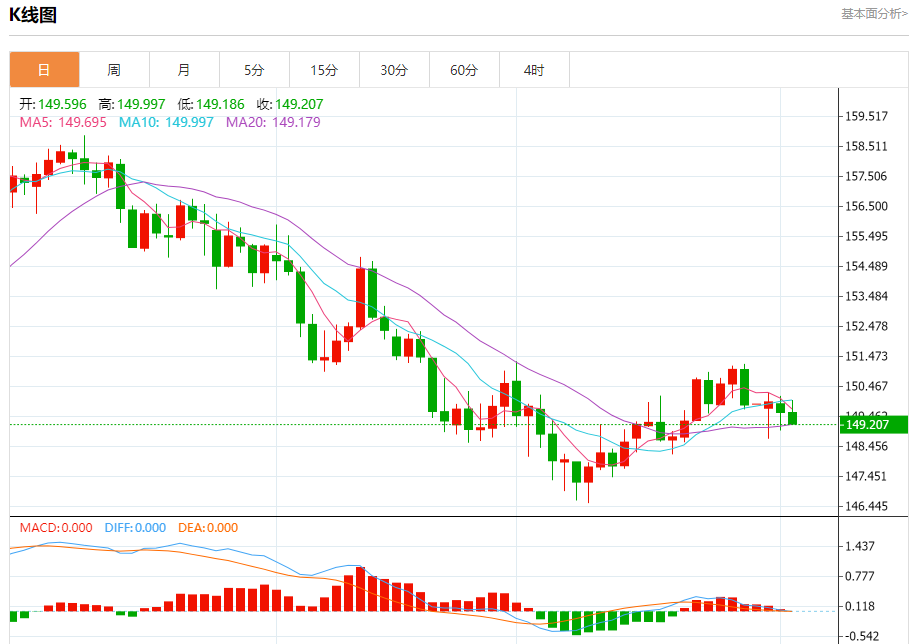The image size is (912, 644).
Task: Click the DIFF:0.000 indicator label
Action: click(x=135, y=528)
